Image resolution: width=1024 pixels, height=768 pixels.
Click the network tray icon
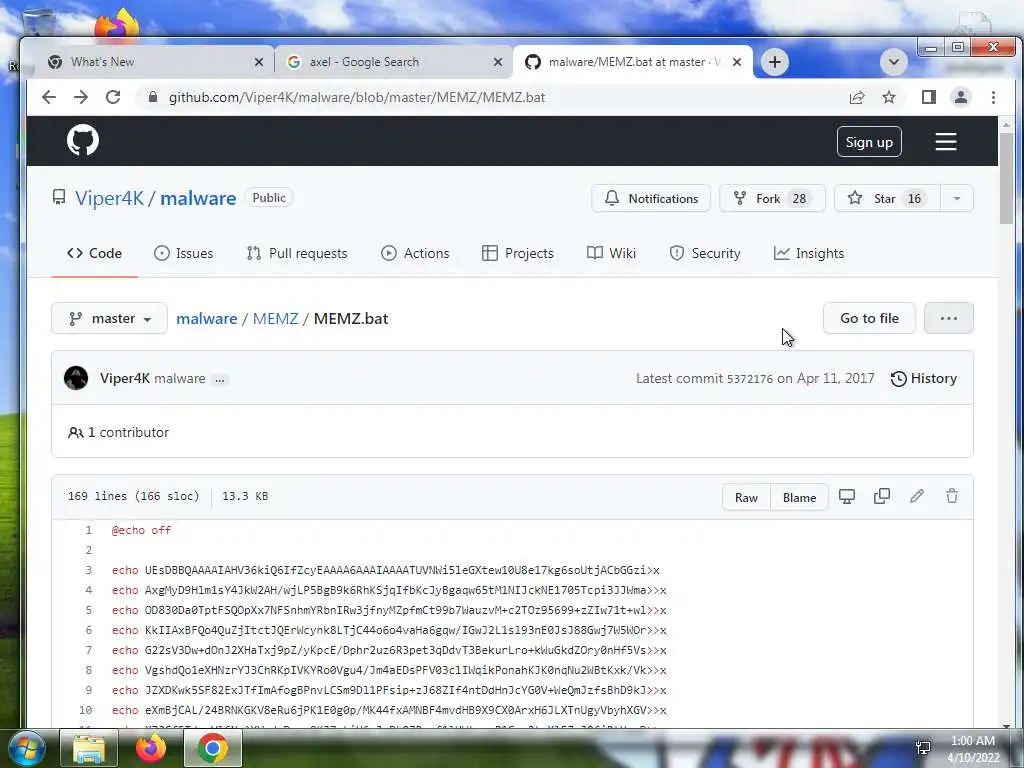coord(923,748)
